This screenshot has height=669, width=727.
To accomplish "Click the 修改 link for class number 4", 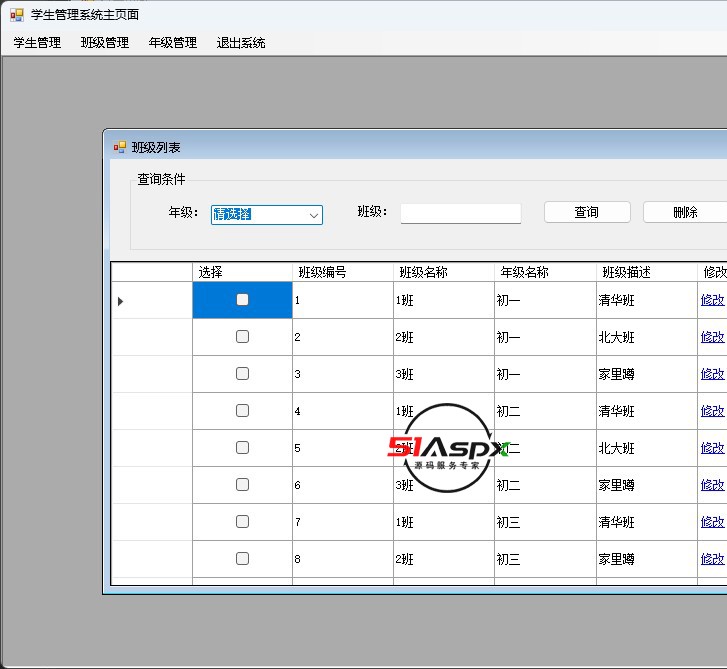I will (x=712, y=411).
